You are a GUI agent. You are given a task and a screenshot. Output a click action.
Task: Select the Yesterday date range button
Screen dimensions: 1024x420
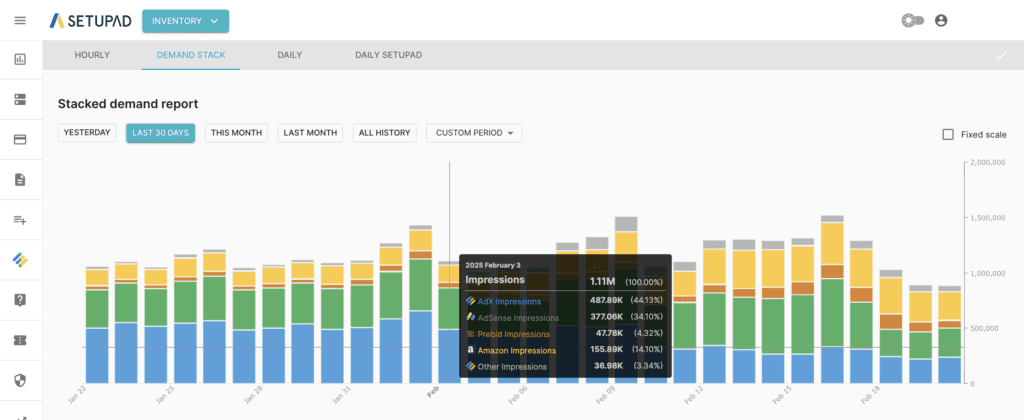[x=87, y=133]
